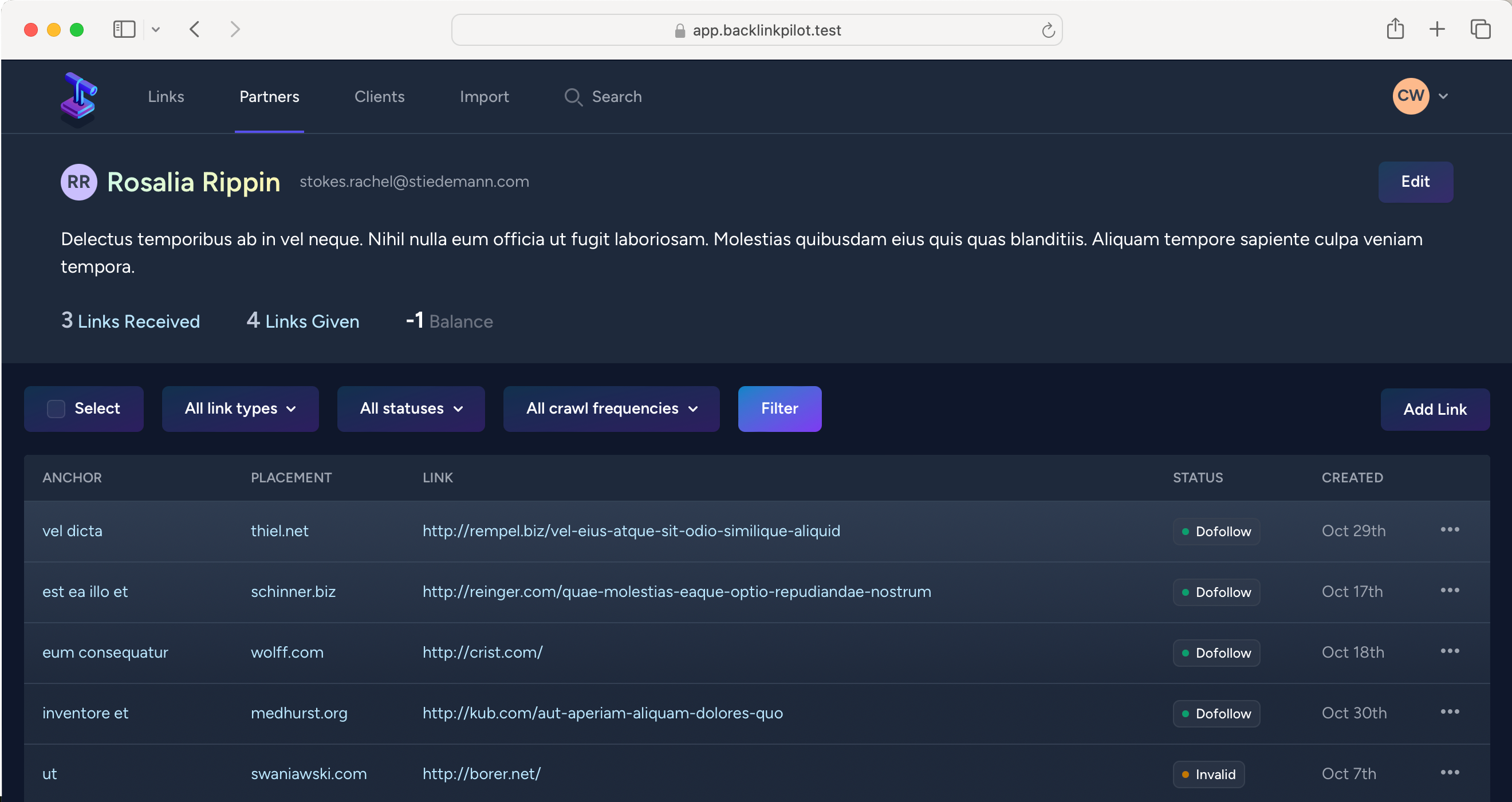Screen dimensions: 1512x802
Task: Click the wolff.com placement
Action: point(287,652)
